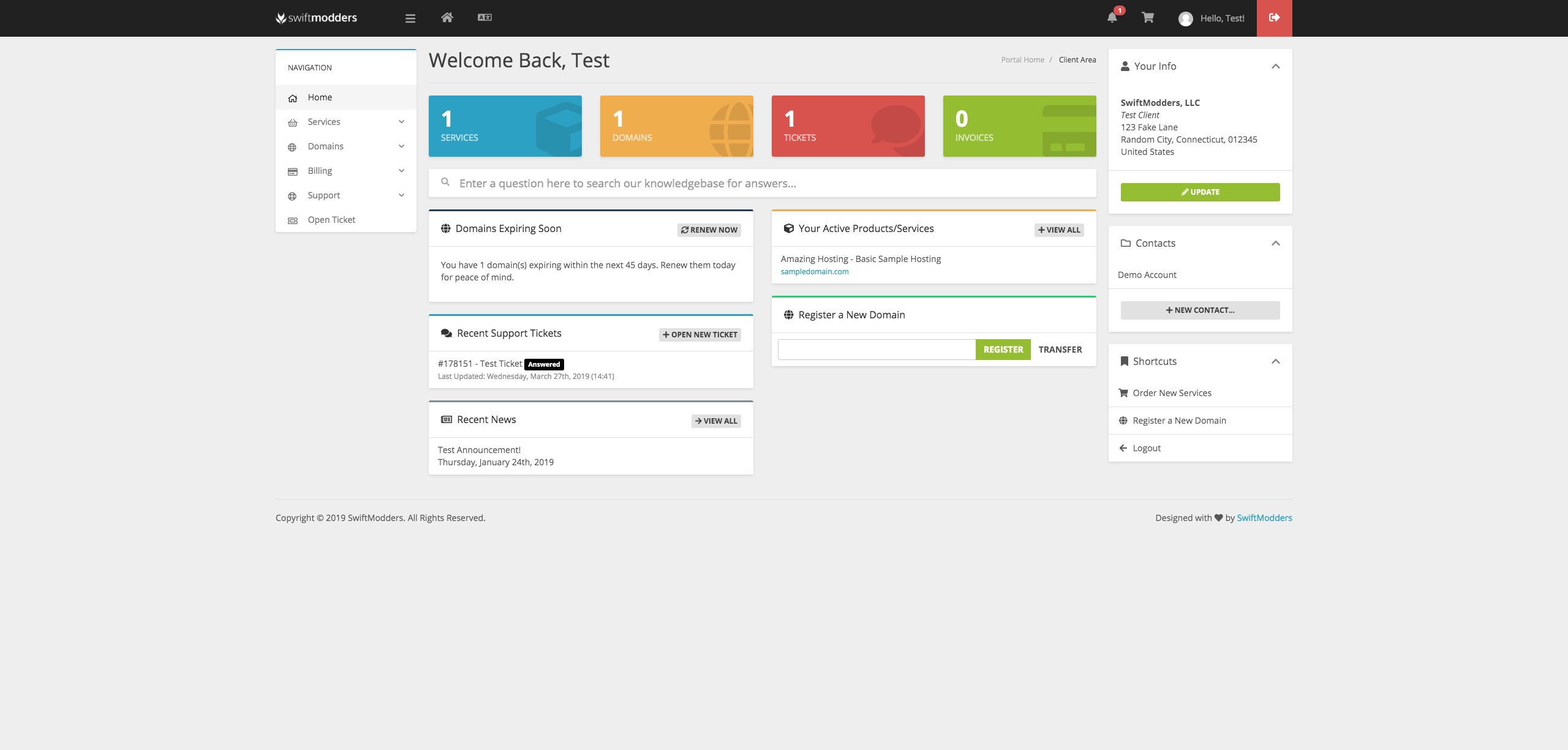Image resolution: width=1568 pixels, height=750 pixels.
Task: Open the sampledomain.com link
Action: point(815,271)
